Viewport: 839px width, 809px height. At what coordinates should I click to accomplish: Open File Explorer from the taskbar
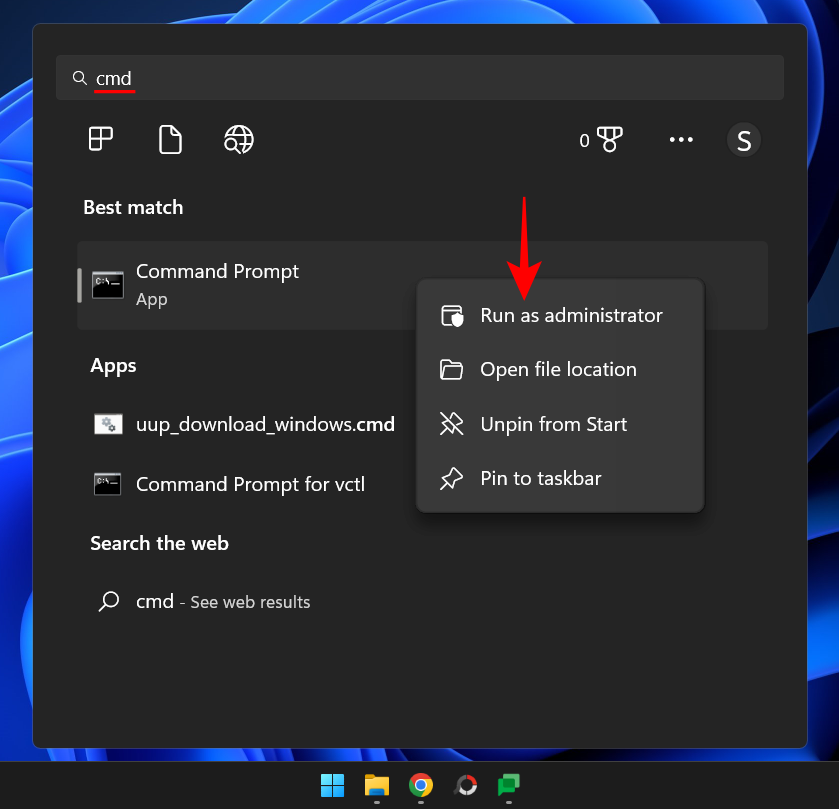[x=377, y=785]
